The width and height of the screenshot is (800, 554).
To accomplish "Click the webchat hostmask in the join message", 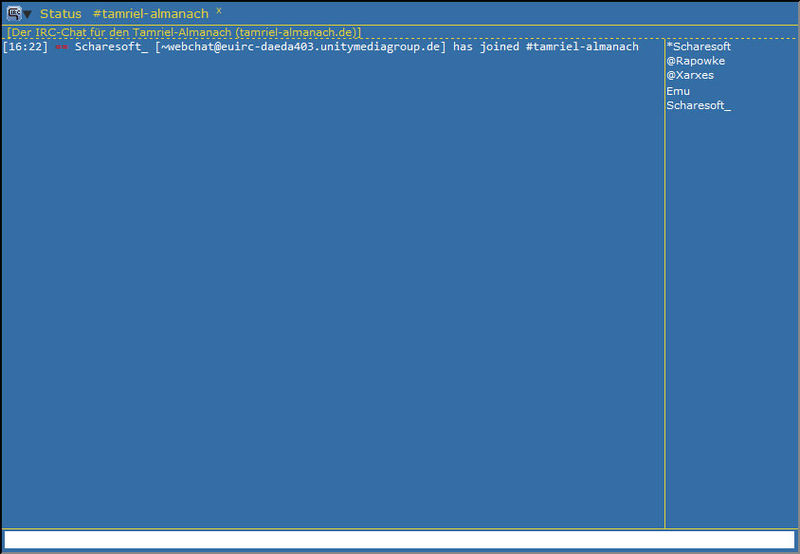I will (300, 47).
